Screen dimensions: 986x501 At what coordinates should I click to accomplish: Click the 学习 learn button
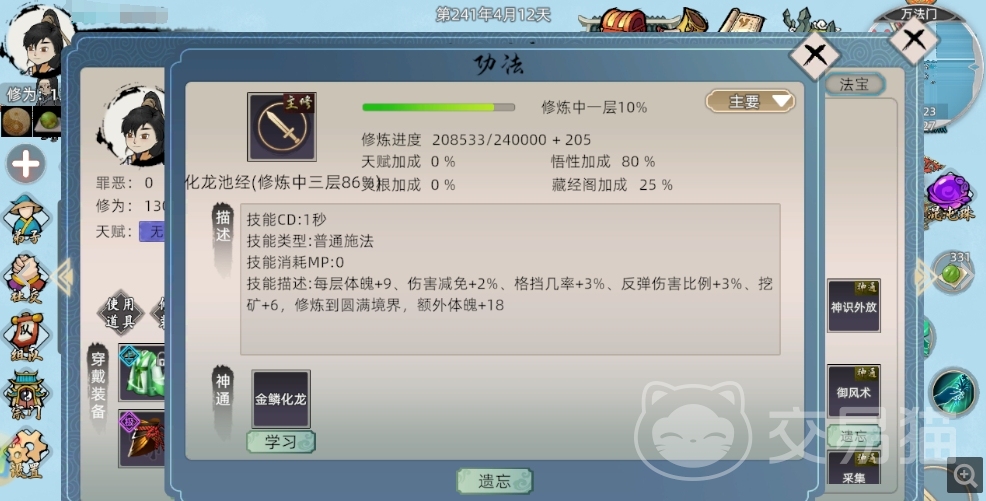(280, 441)
